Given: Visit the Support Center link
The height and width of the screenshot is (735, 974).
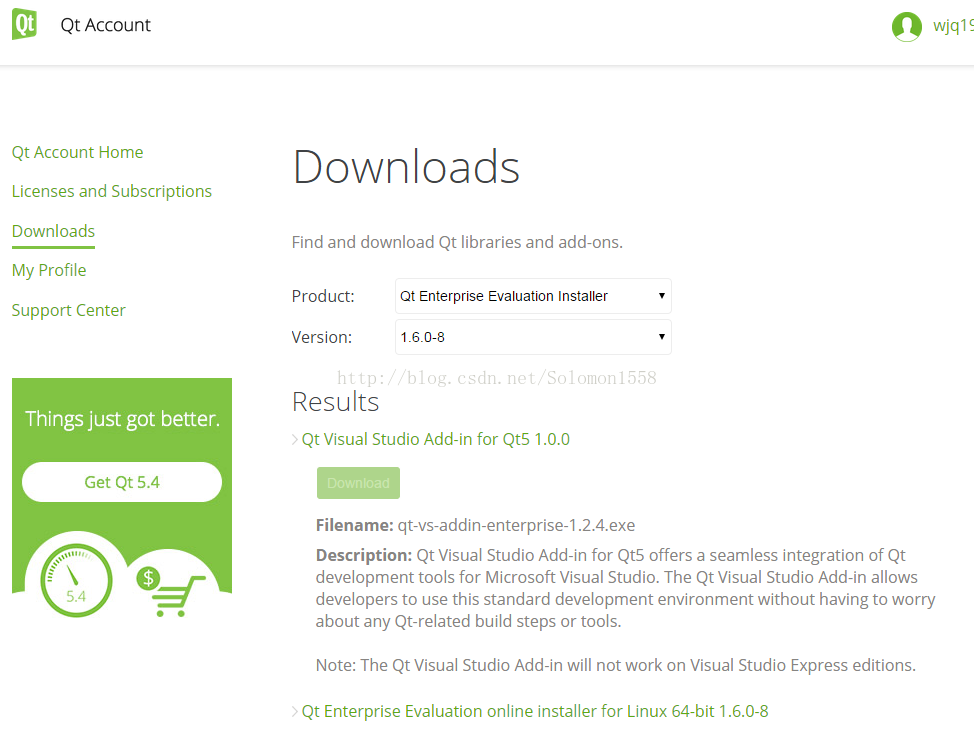Looking at the screenshot, I should (x=68, y=310).
